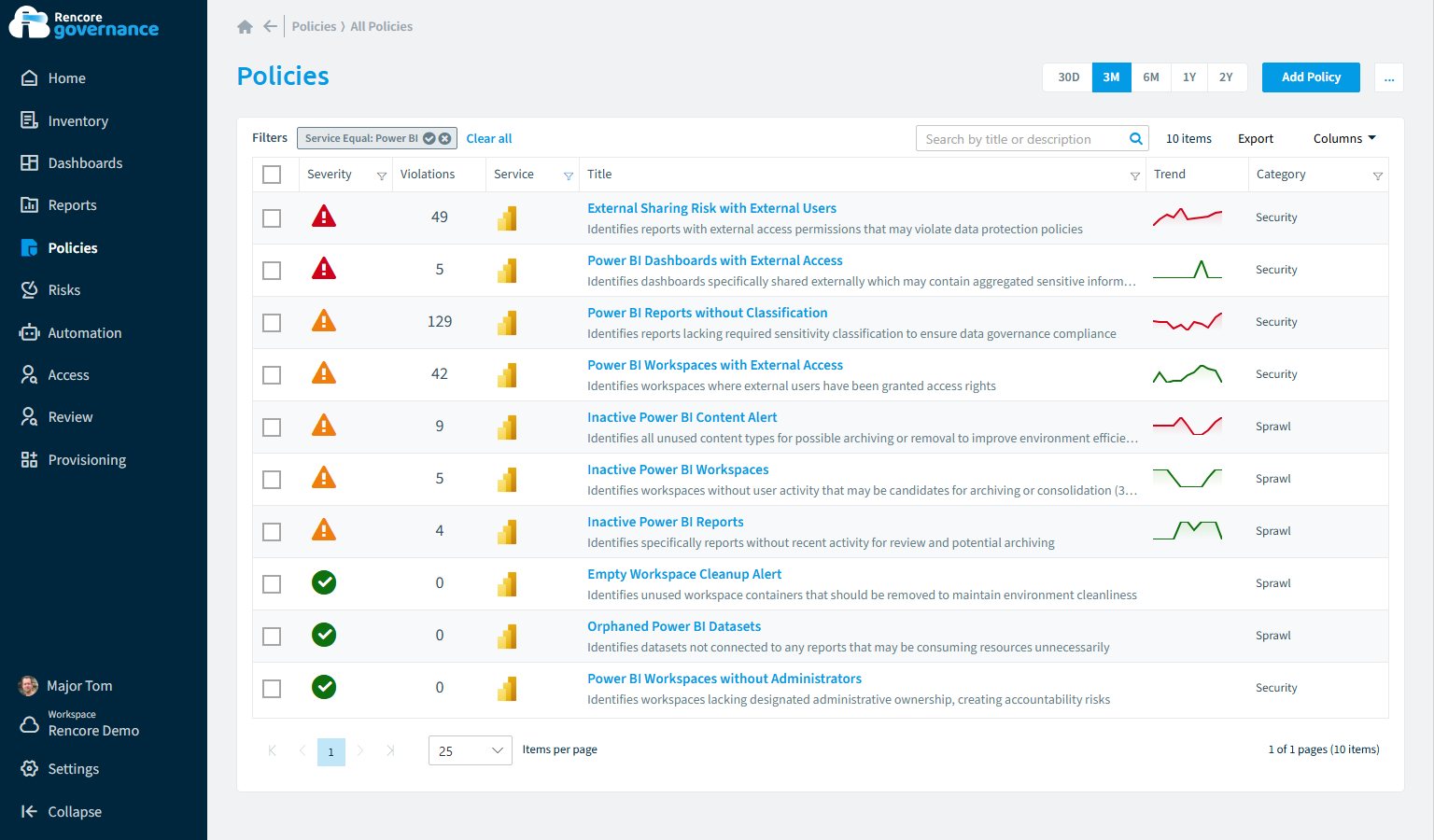This screenshot has width=1434, height=840.
Task: Select the 30D time range
Action: (1068, 77)
